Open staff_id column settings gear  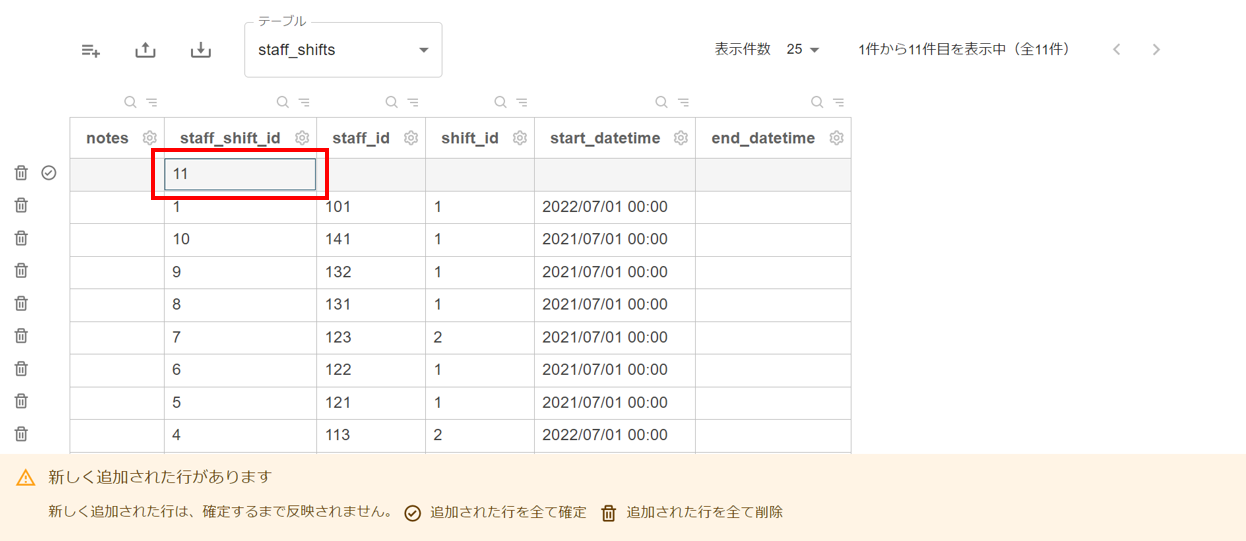tap(411, 138)
